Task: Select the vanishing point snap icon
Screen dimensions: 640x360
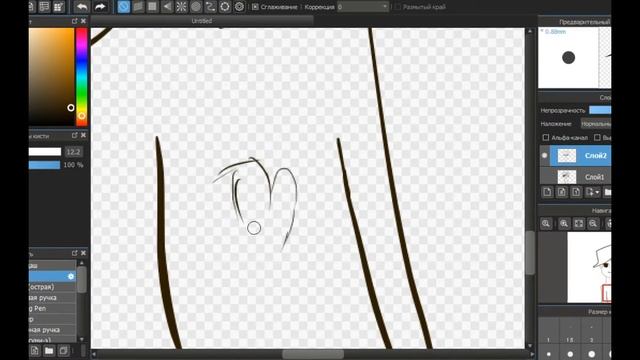Action: (x=167, y=7)
